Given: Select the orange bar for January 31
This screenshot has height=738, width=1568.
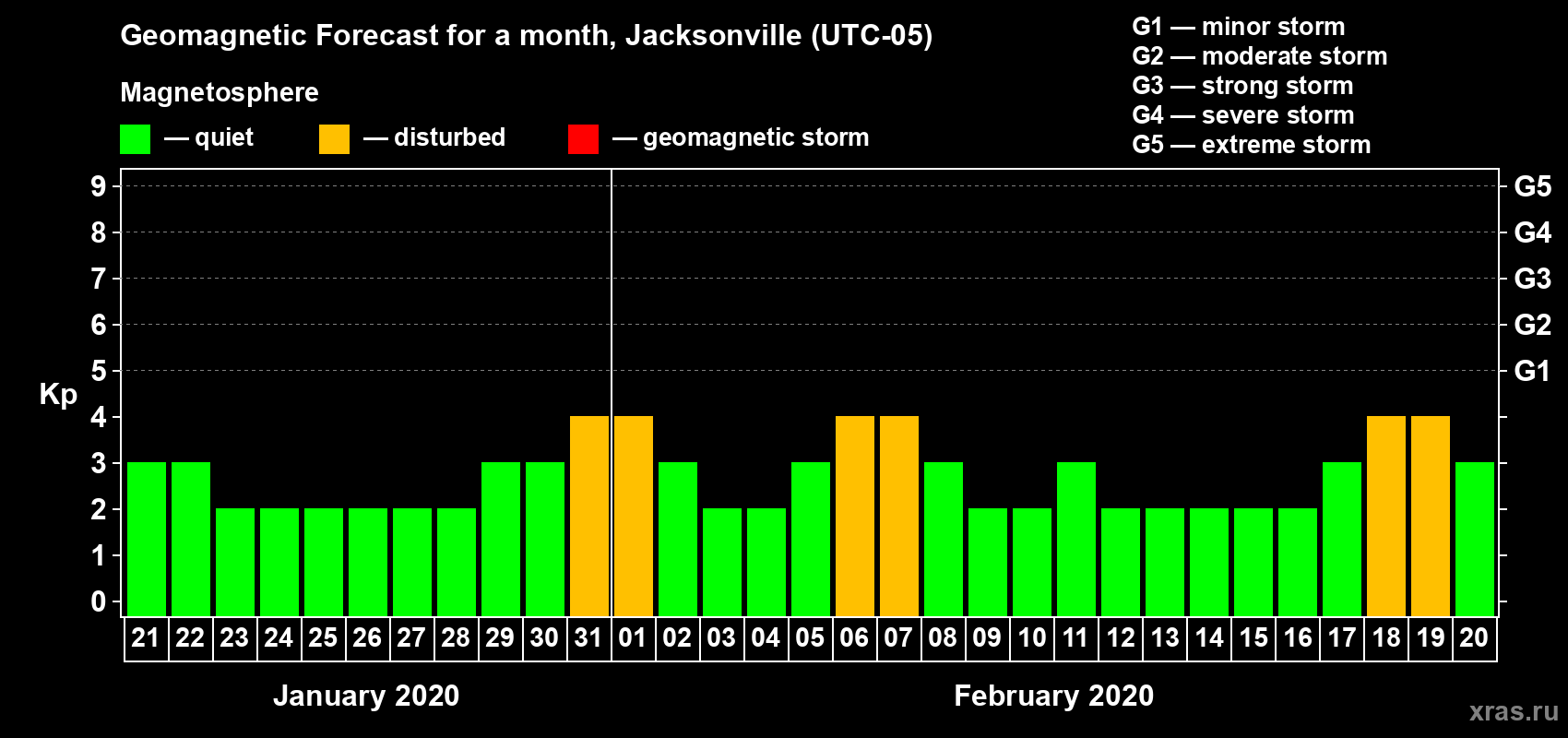Looking at the screenshot, I should 589,517.
